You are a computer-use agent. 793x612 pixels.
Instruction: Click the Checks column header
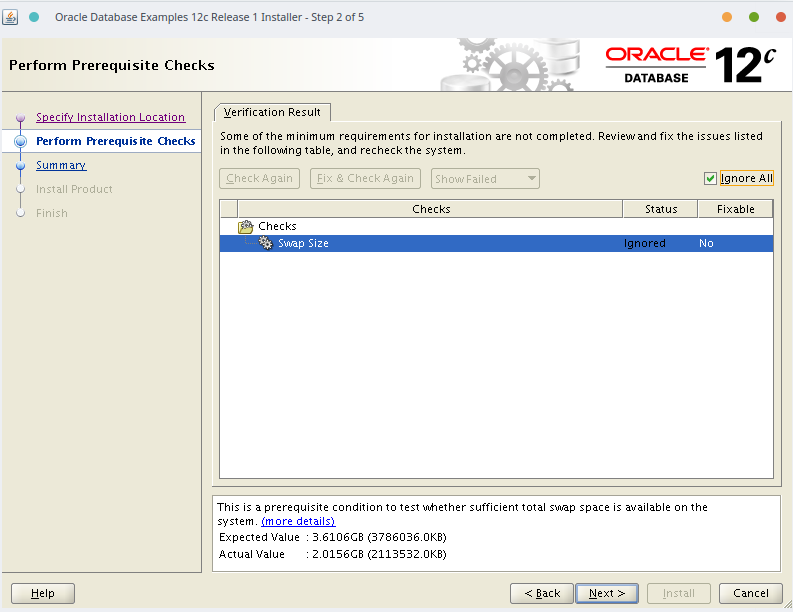coord(430,209)
